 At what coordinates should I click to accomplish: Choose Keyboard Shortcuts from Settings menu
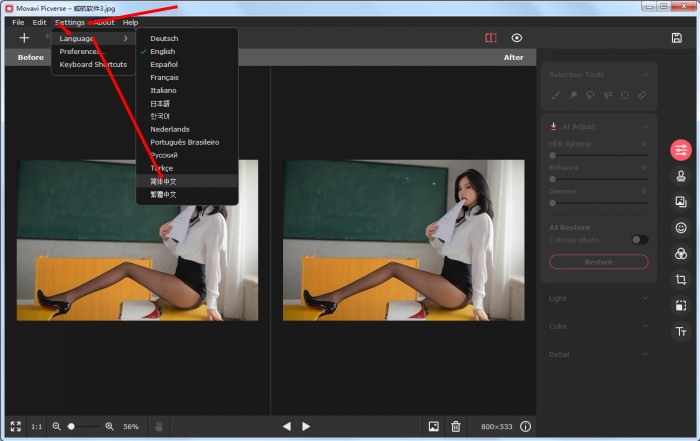[93, 64]
